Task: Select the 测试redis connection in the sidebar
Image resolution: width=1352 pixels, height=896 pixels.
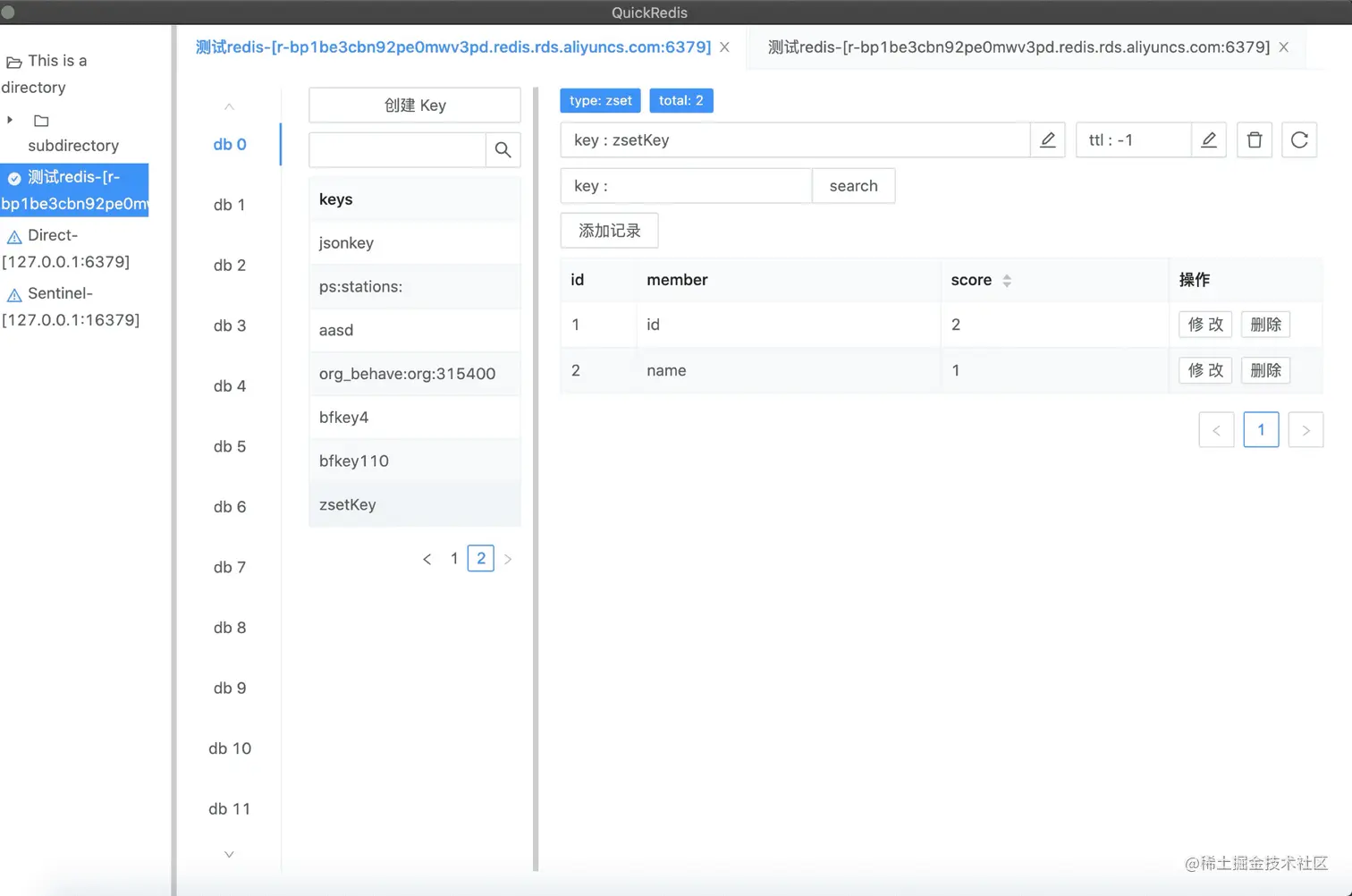Action: (x=75, y=190)
